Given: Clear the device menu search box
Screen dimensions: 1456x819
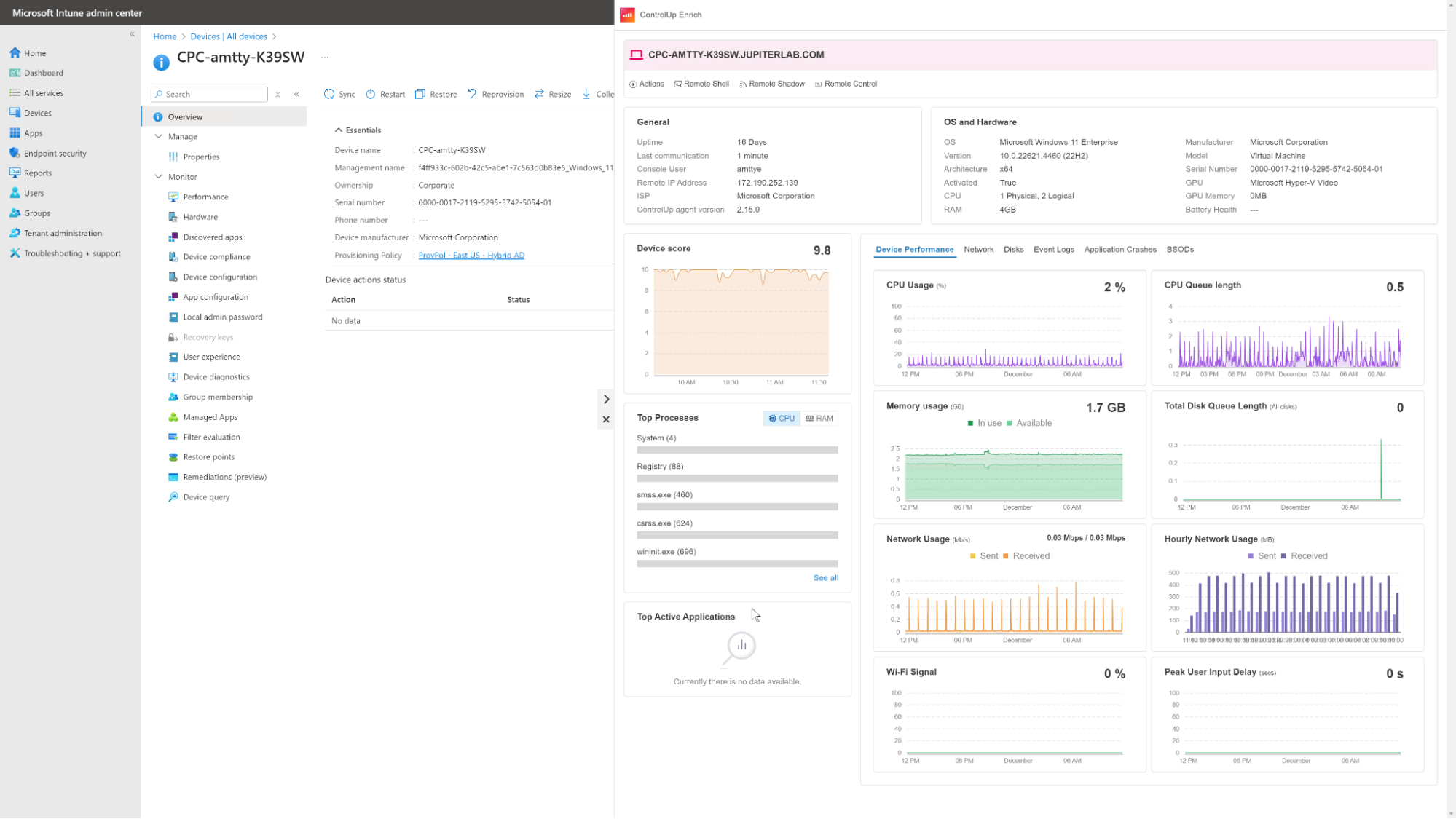Looking at the screenshot, I should (x=278, y=95).
